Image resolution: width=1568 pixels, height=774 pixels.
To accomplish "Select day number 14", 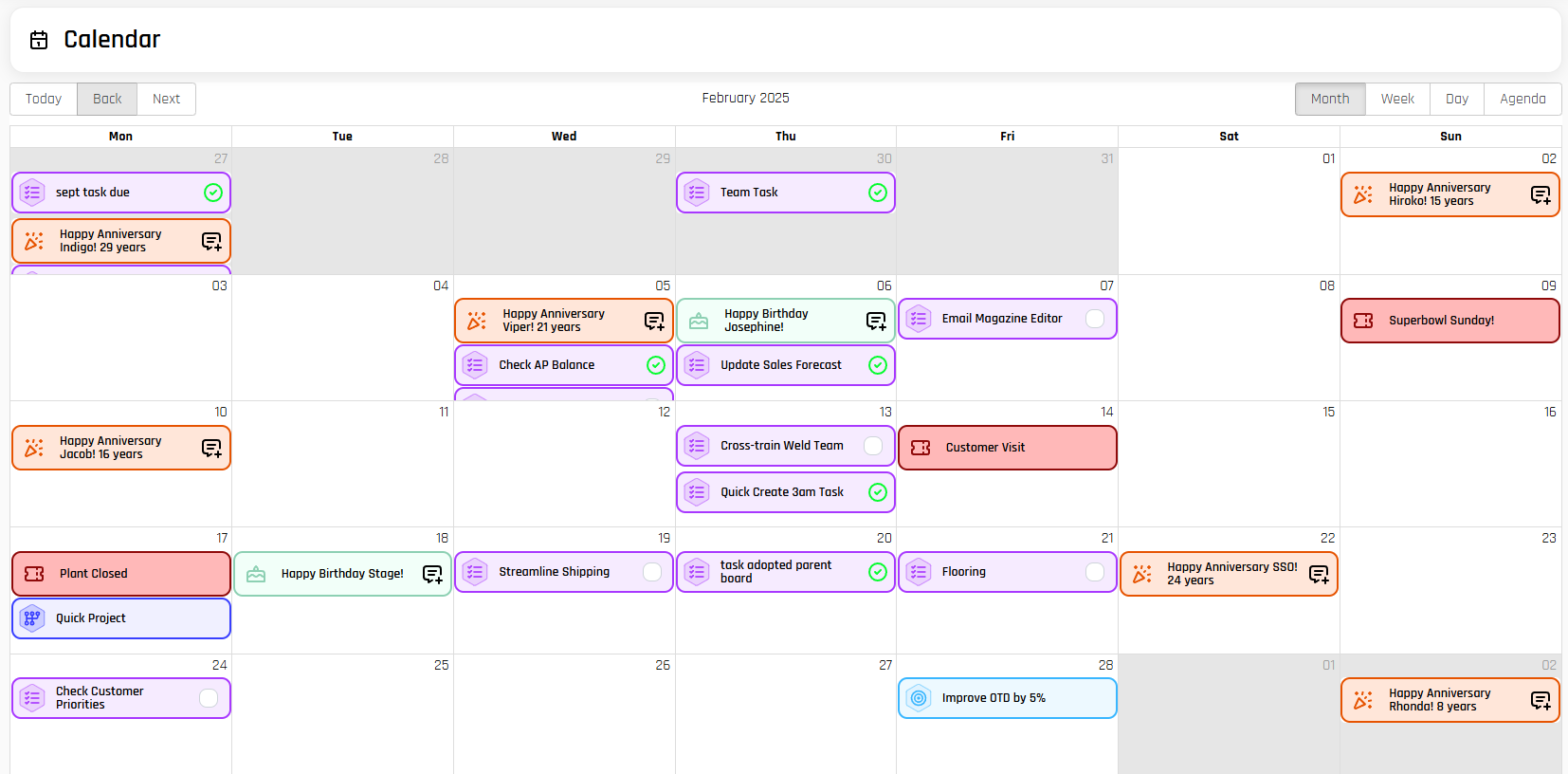I will coord(1106,412).
